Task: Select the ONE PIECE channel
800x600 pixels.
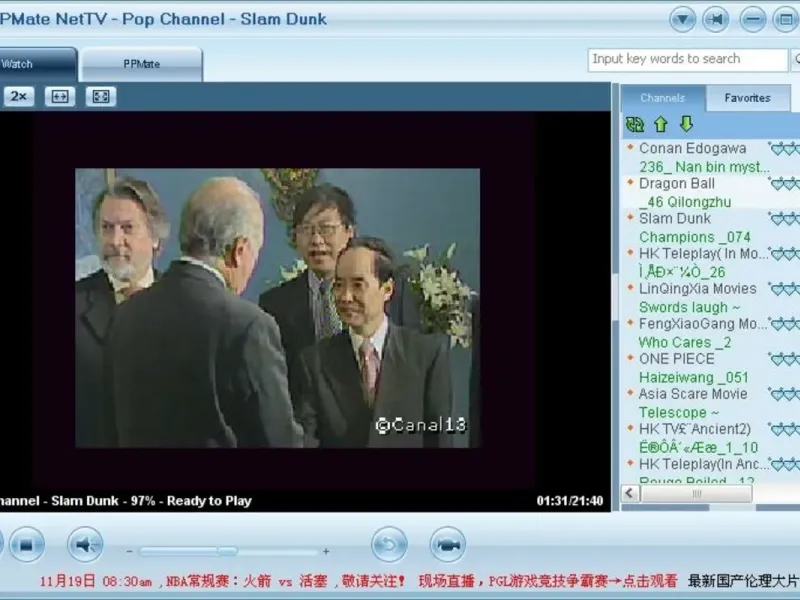Action: [x=677, y=359]
